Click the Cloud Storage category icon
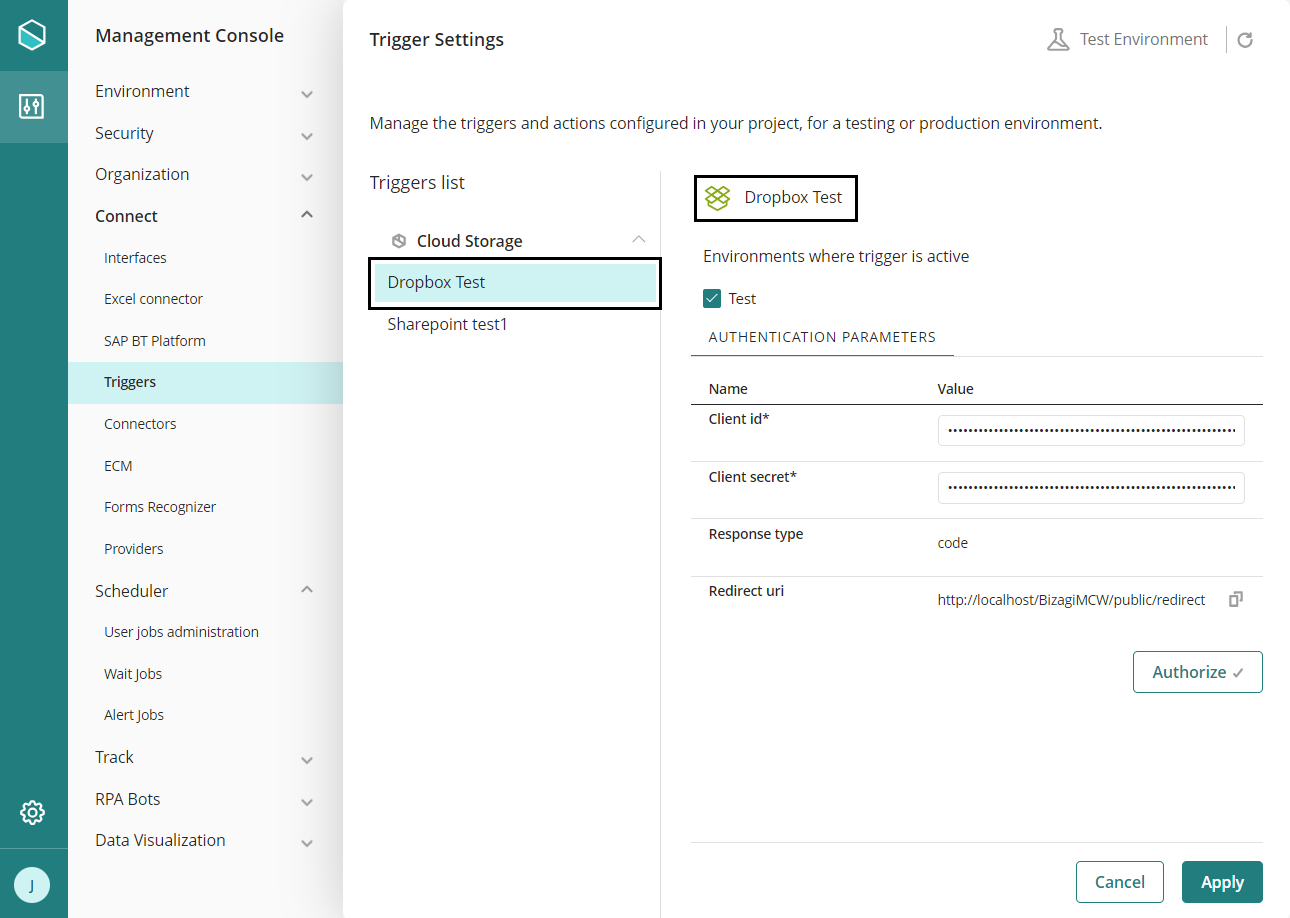The height and width of the screenshot is (918, 1290). [x=399, y=241]
